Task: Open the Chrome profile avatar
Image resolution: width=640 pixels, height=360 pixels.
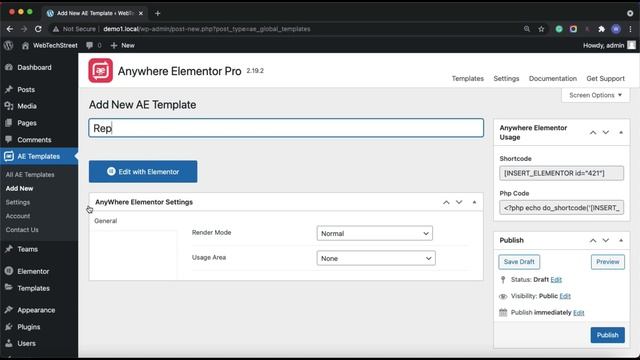Action: (x=616, y=29)
